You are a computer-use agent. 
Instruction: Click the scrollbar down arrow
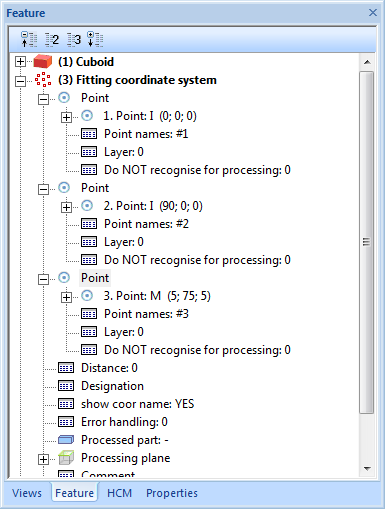pyautogui.click(x=368, y=468)
